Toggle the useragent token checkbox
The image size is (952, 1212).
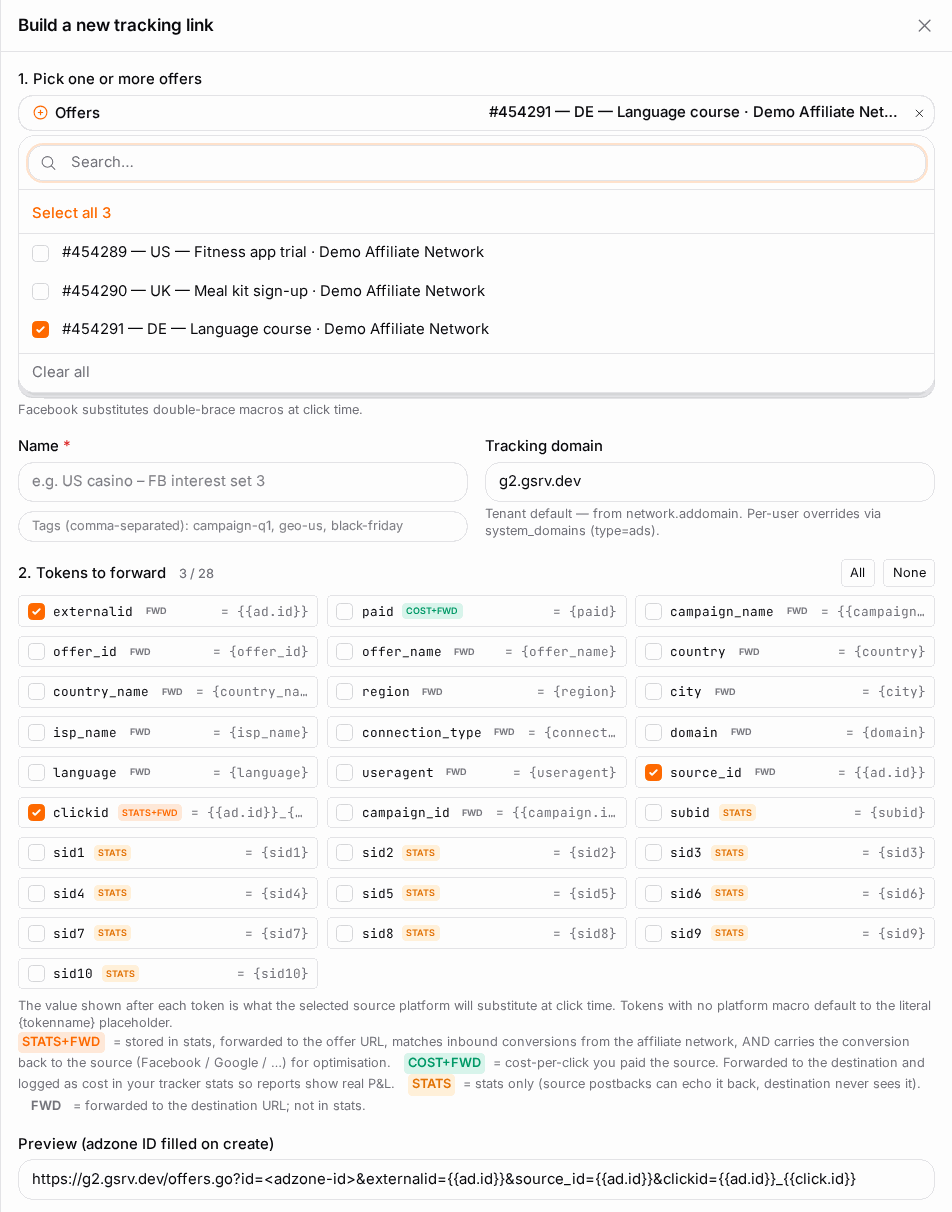click(345, 772)
